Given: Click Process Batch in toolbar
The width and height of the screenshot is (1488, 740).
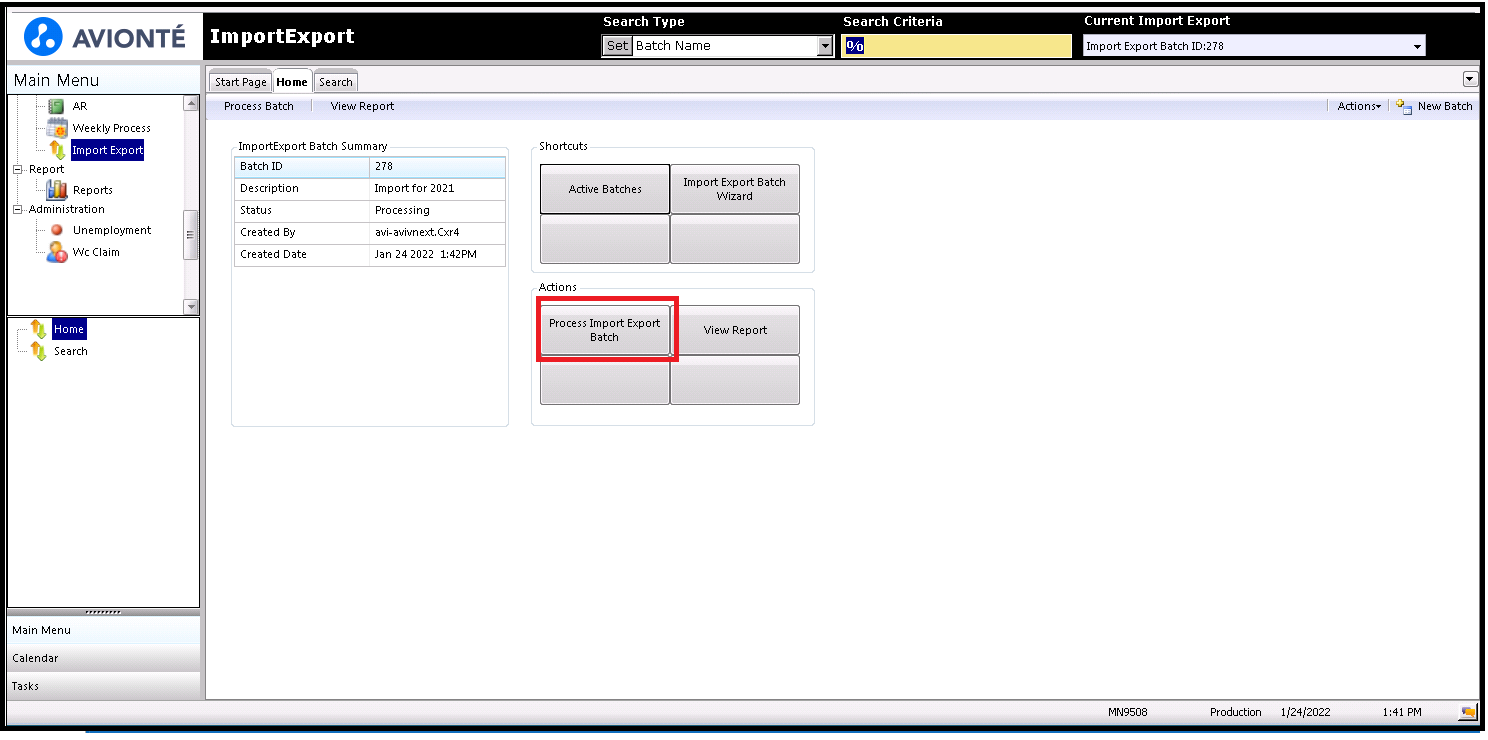Looking at the screenshot, I should pos(259,106).
